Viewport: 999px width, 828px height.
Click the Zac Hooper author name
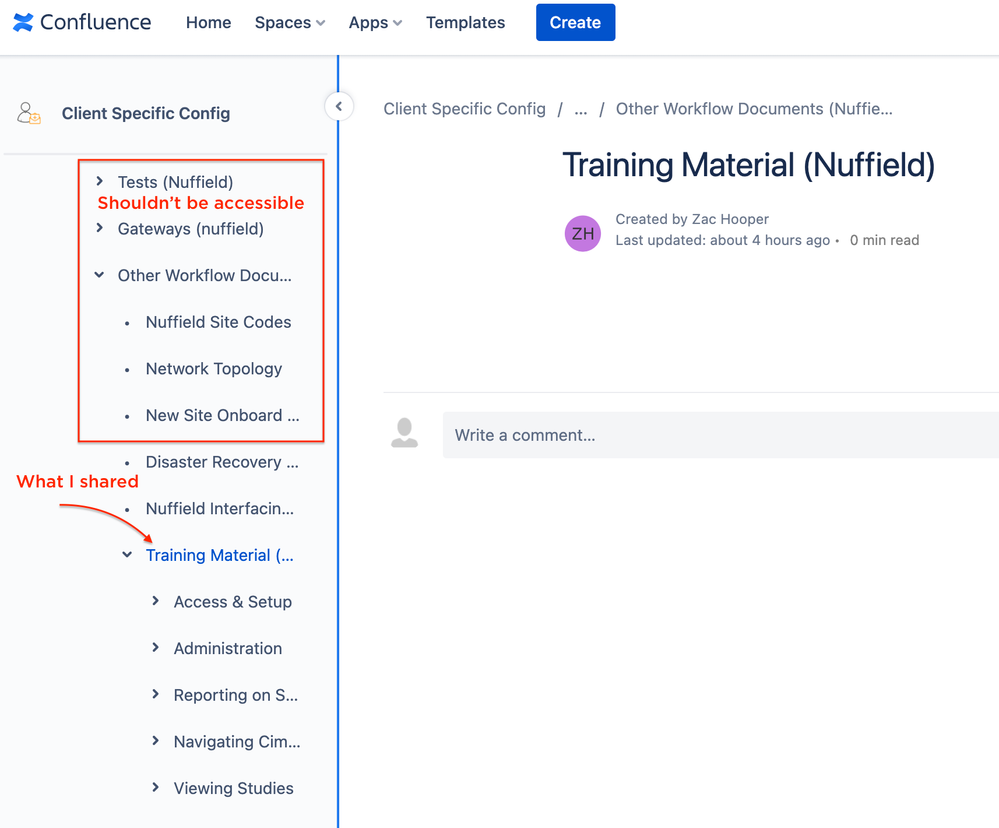click(x=730, y=219)
